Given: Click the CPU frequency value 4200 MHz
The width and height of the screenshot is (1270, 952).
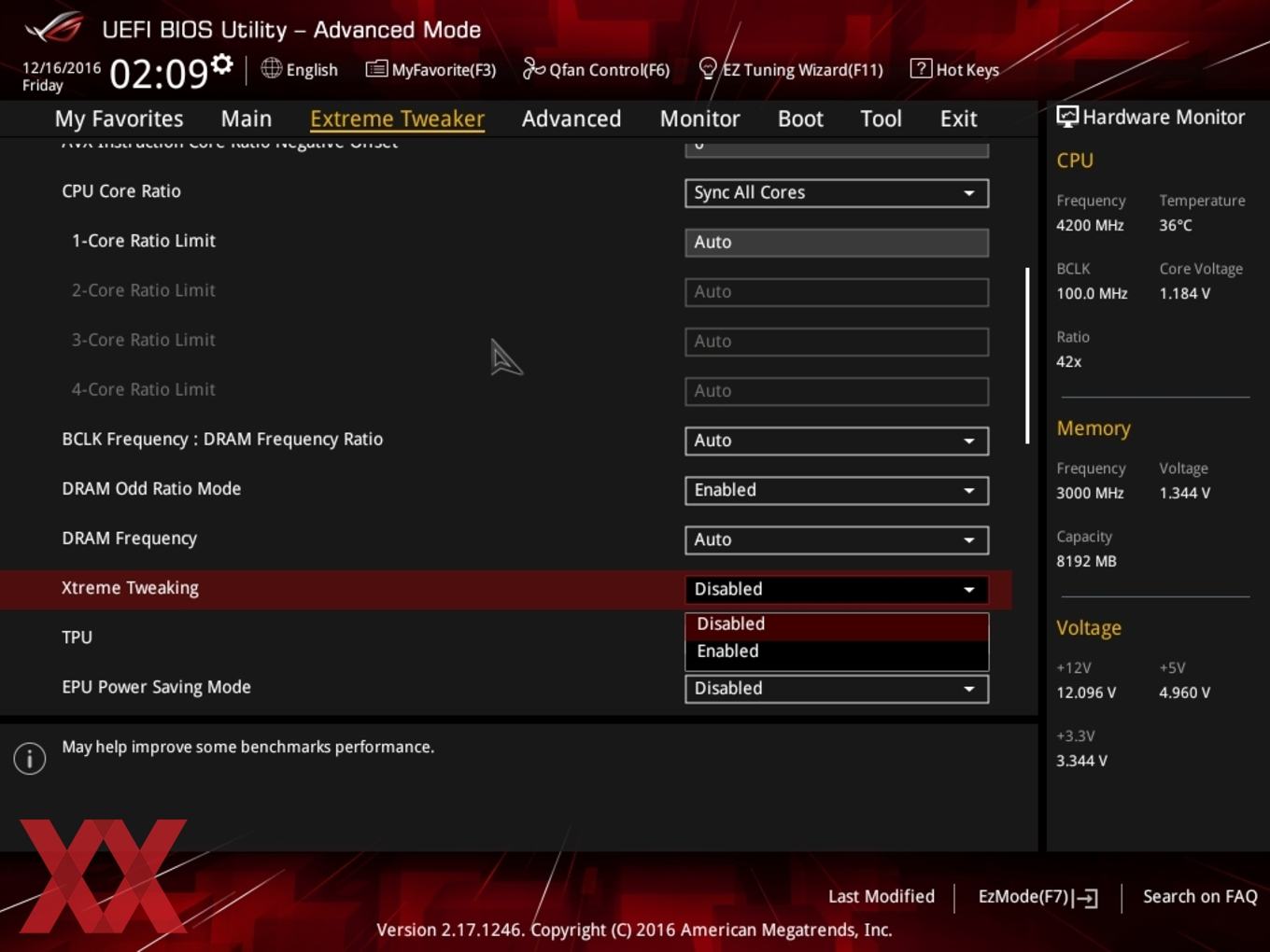Looking at the screenshot, I should click(1090, 225).
